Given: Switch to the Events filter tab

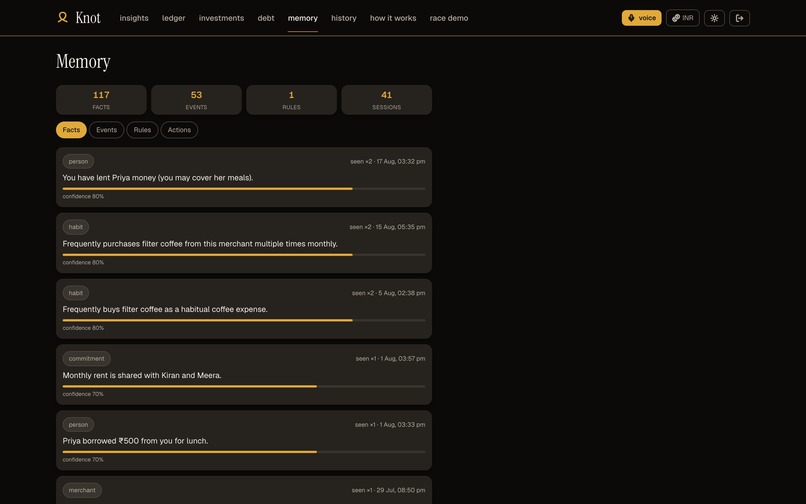Looking at the screenshot, I should pos(106,130).
